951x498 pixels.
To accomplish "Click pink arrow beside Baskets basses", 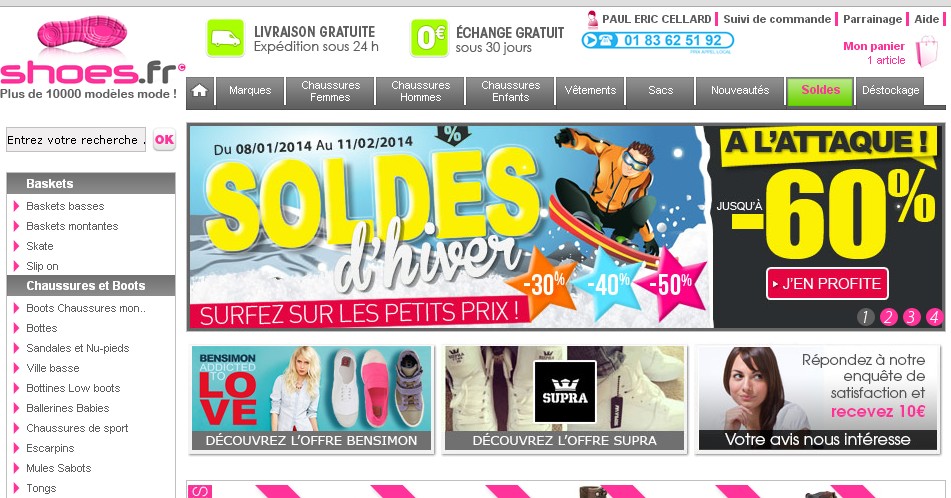I will click(x=16, y=206).
